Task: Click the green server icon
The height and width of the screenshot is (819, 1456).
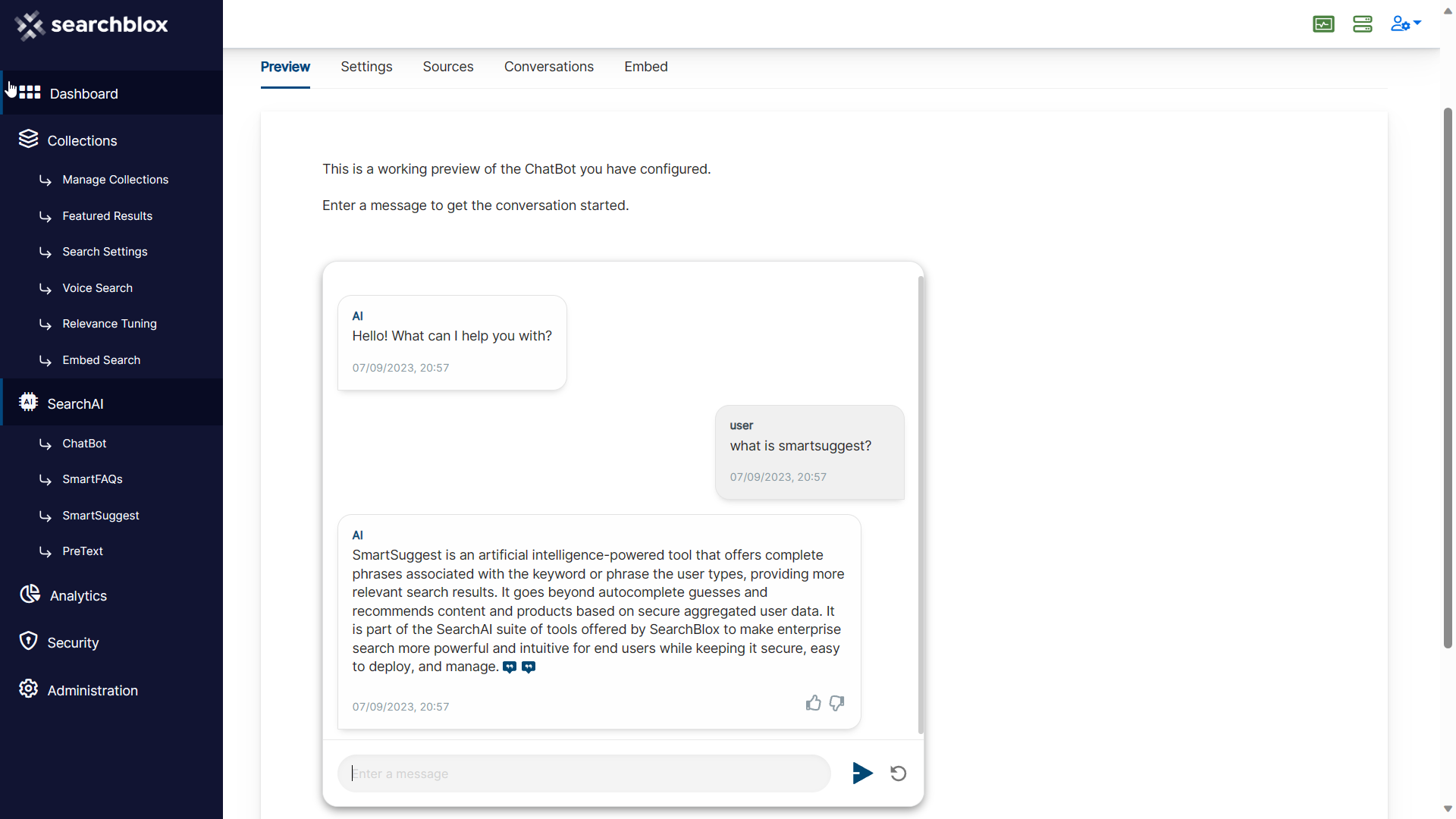Action: point(1362,24)
